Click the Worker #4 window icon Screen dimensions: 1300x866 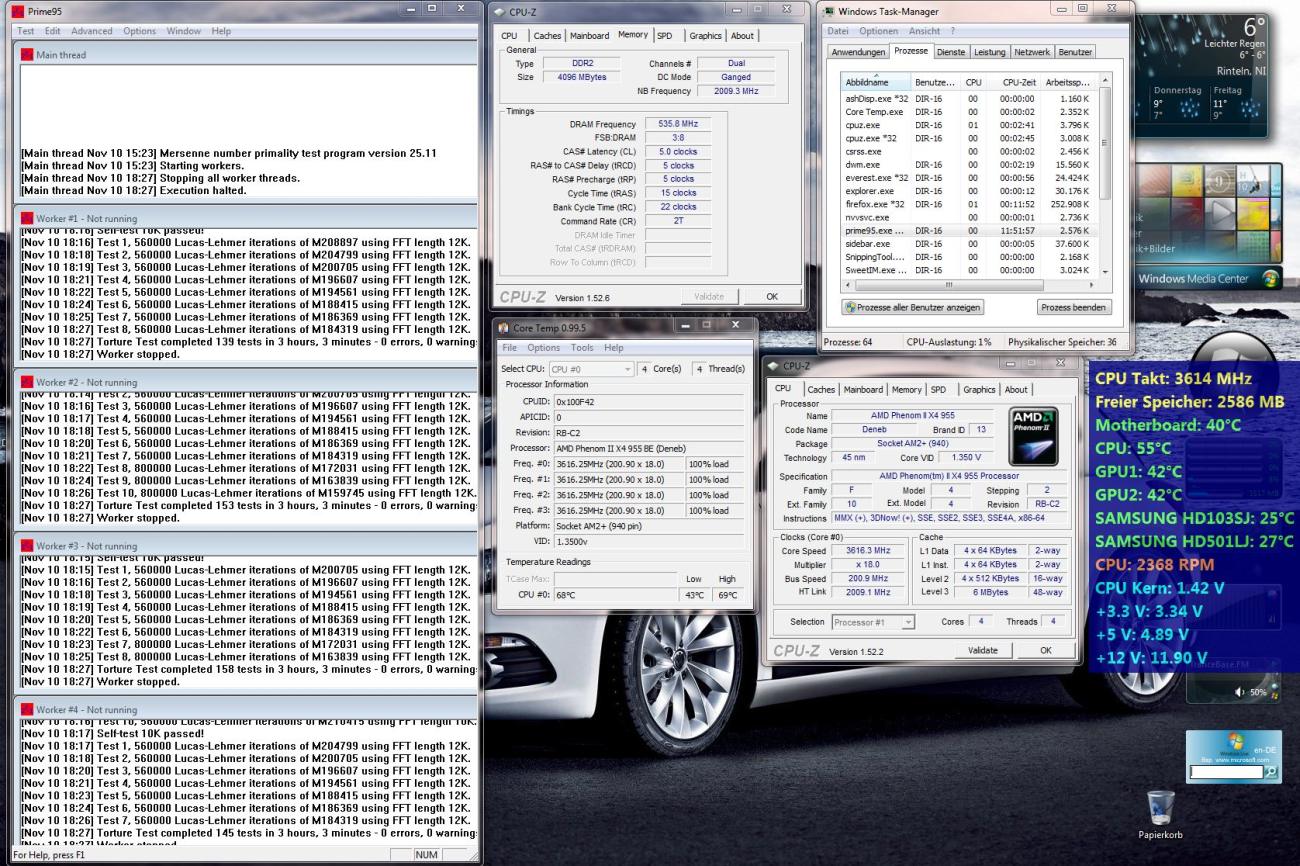[27, 710]
